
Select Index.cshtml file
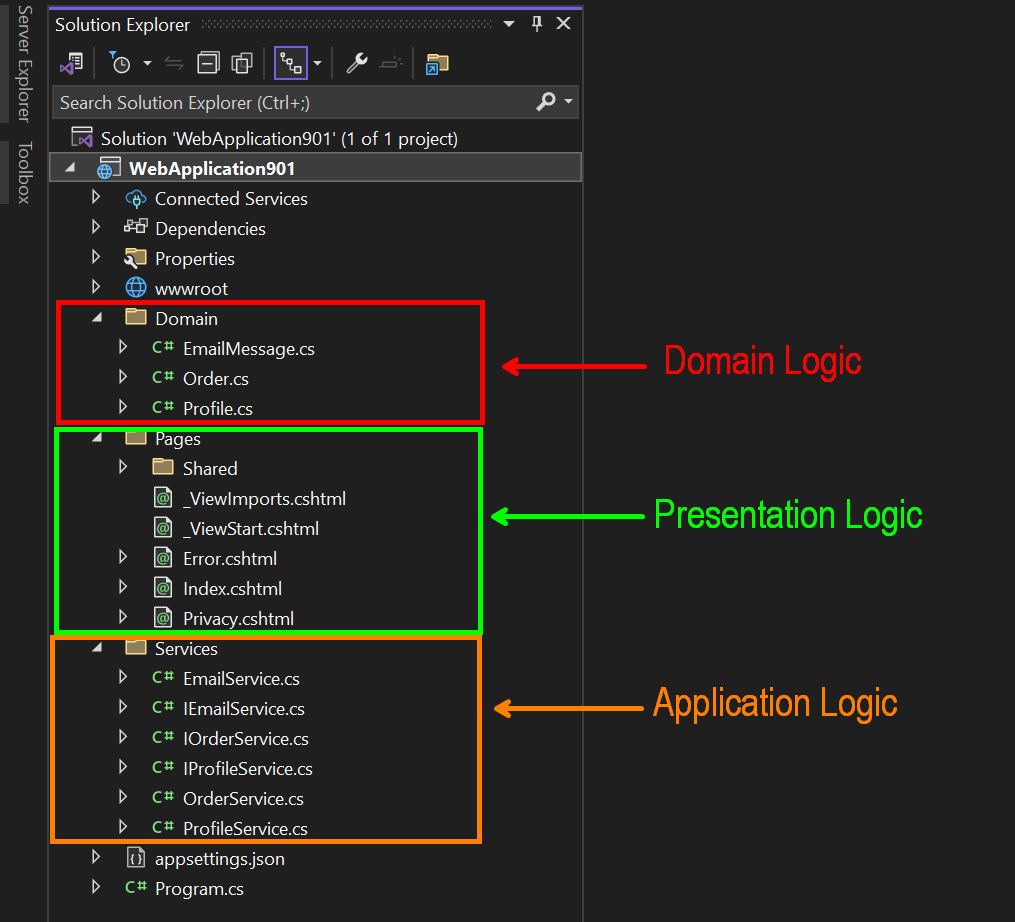232,589
